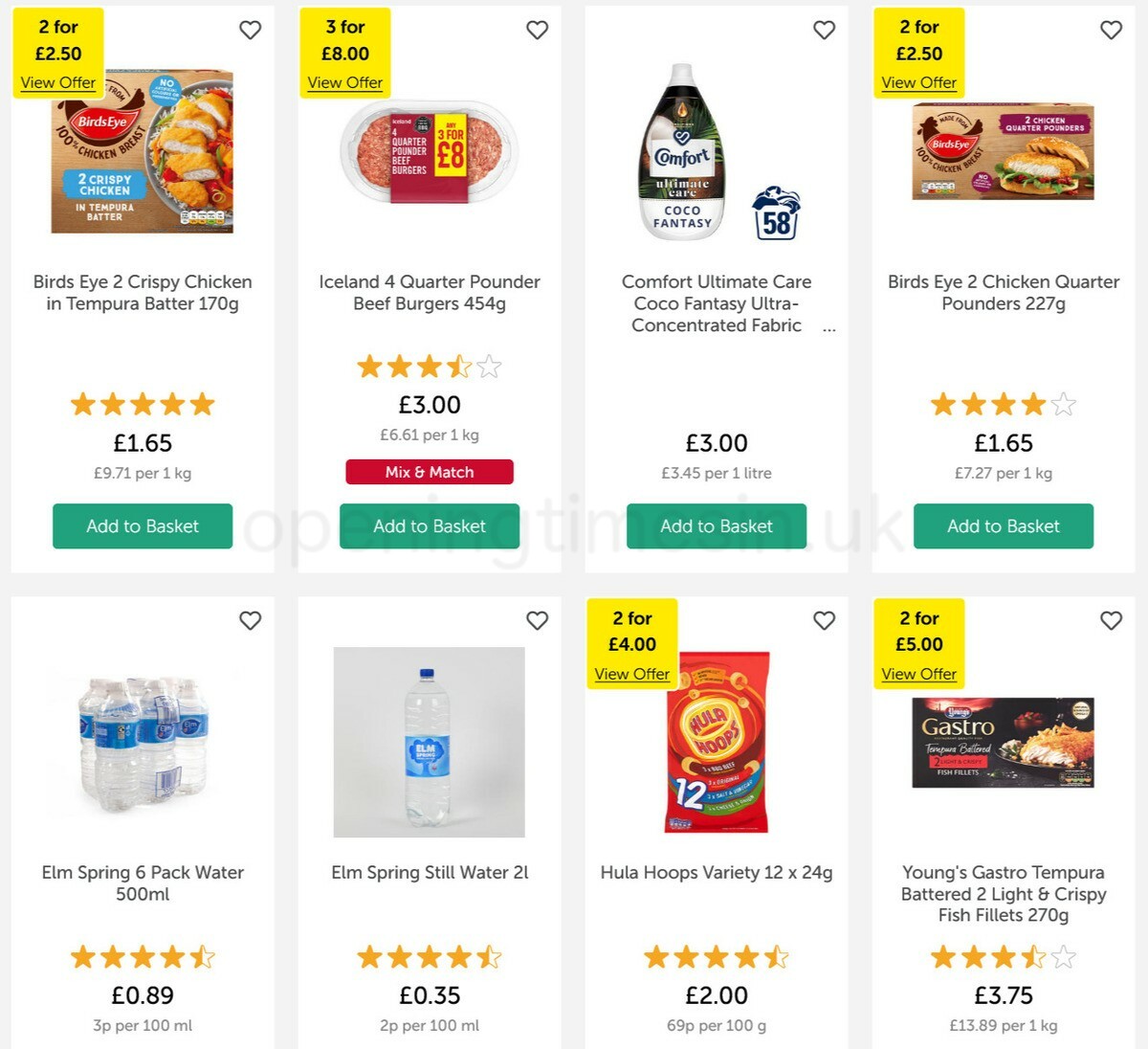Click the heart icon for Iceland Quarter Pounders
This screenshot has width=1148, height=1049.
click(x=537, y=30)
